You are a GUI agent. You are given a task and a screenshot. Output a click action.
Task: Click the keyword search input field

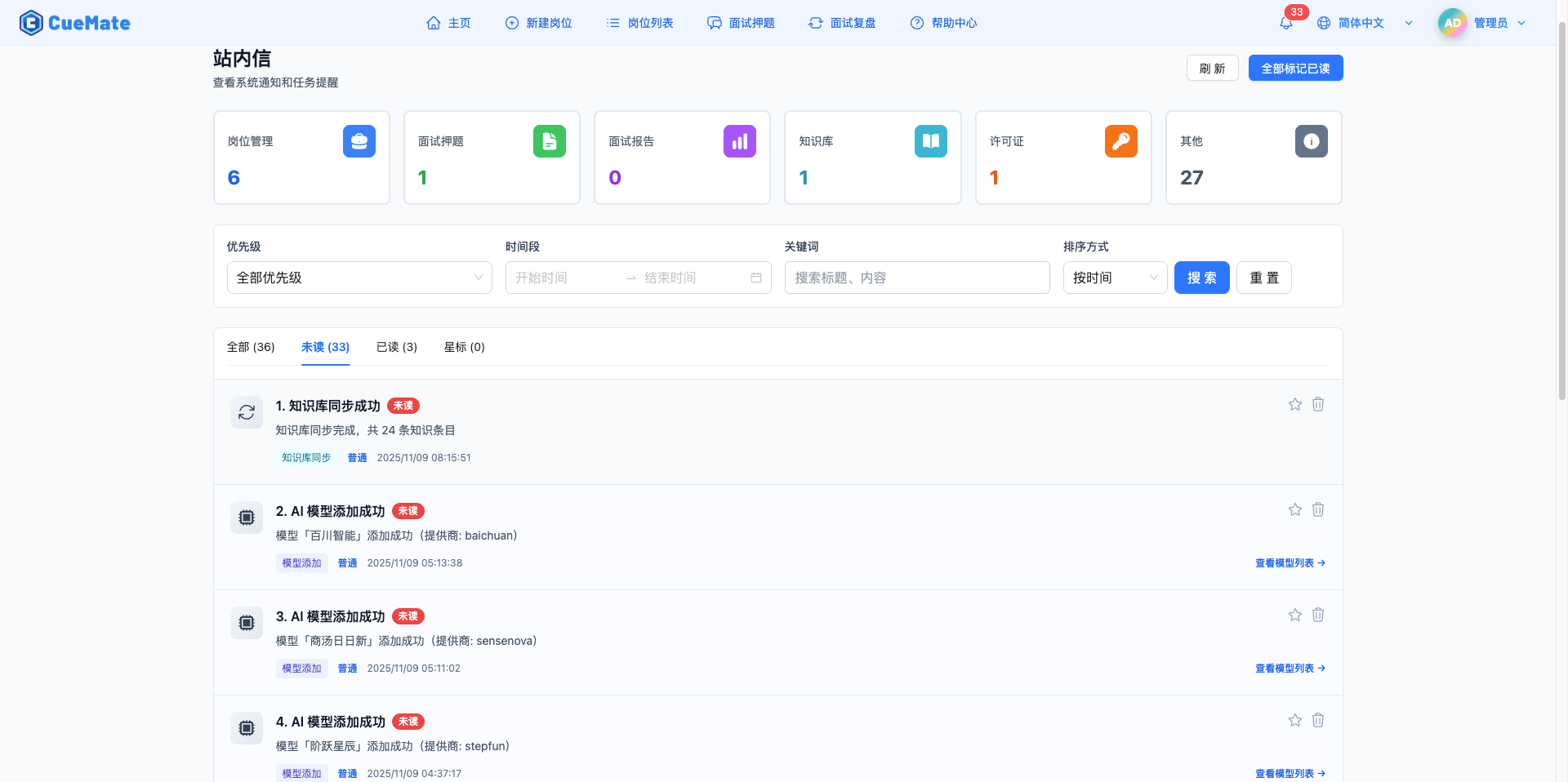tap(916, 278)
